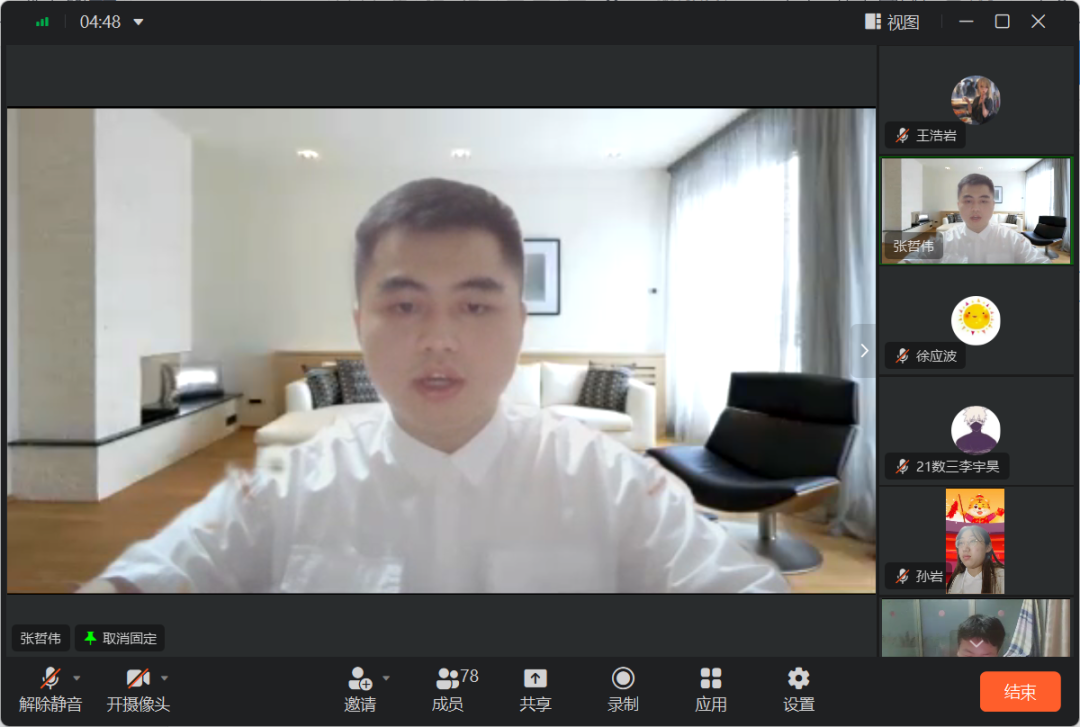Click the green network signal icon
1080x727 pixels.
(x=42, y=22)
